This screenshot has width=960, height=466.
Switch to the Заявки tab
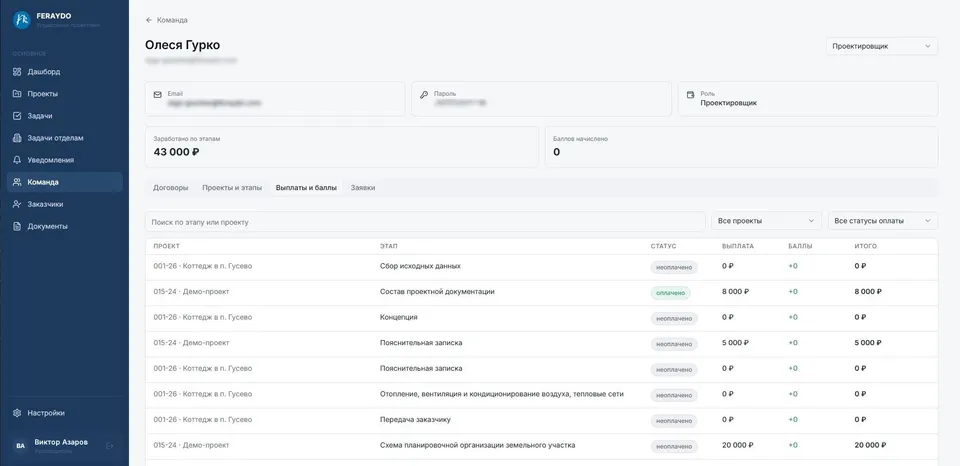point(363,188)
